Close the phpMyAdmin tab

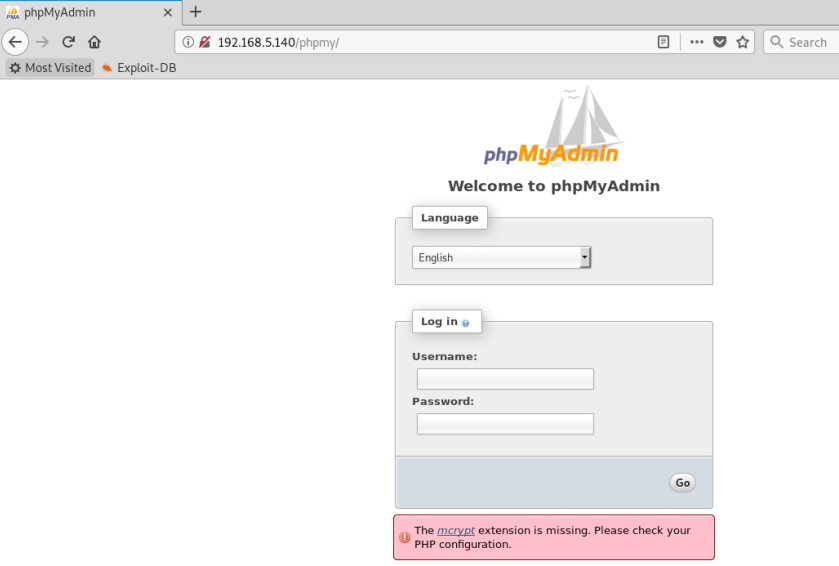coord(168,12)
